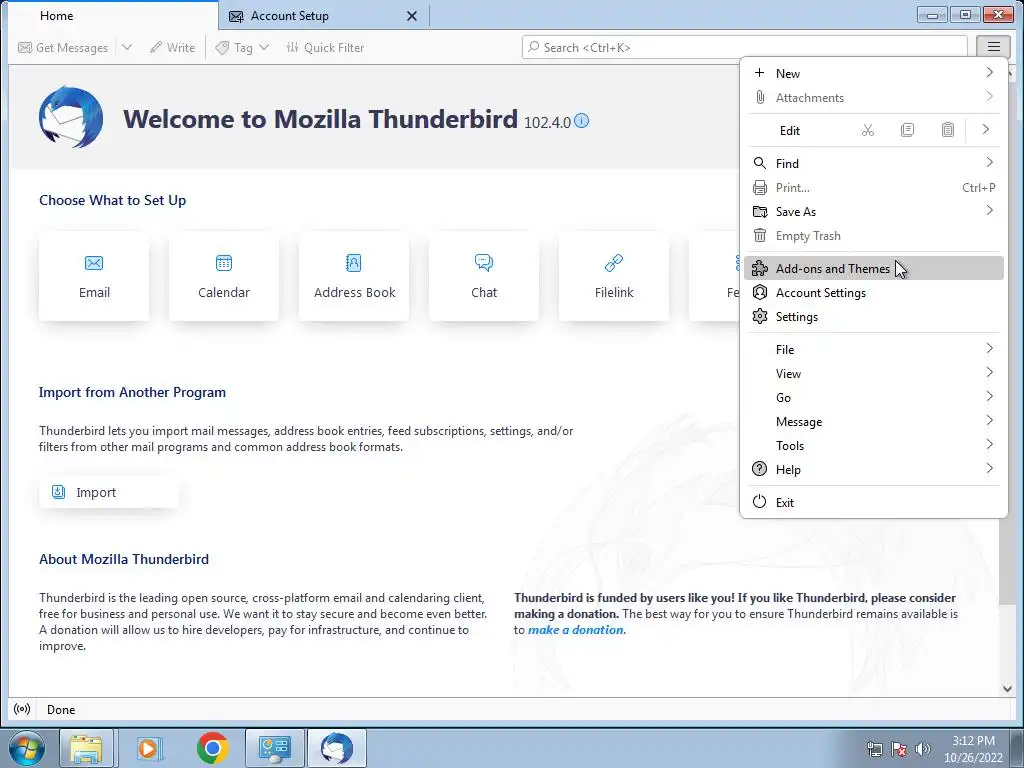Click the page scrollbar down arrow
This screenshot has width=1024, height=768.
click(x=1006, y=689)
